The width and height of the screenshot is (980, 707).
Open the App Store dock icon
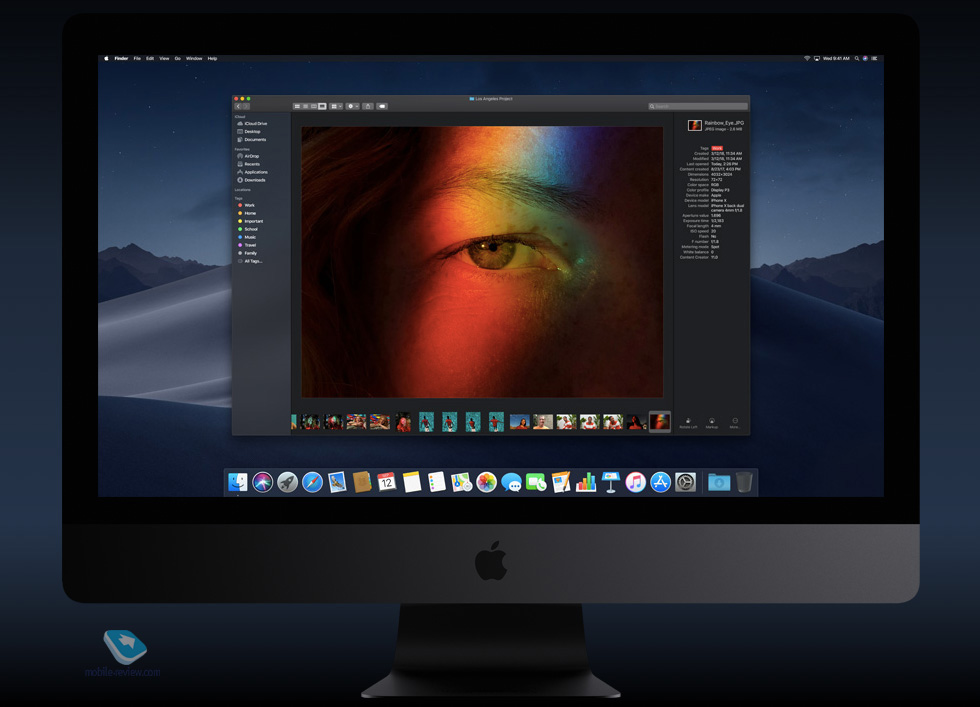point(660,483)
